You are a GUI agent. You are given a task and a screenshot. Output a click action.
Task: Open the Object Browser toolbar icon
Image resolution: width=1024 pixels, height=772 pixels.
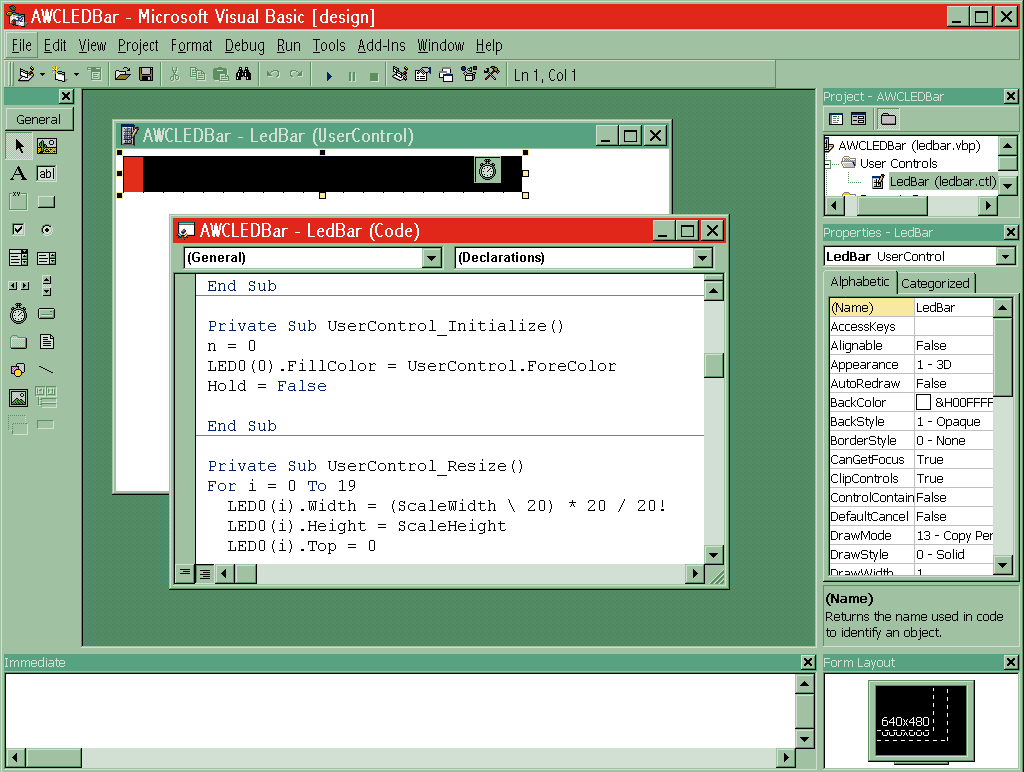(467, 75)
